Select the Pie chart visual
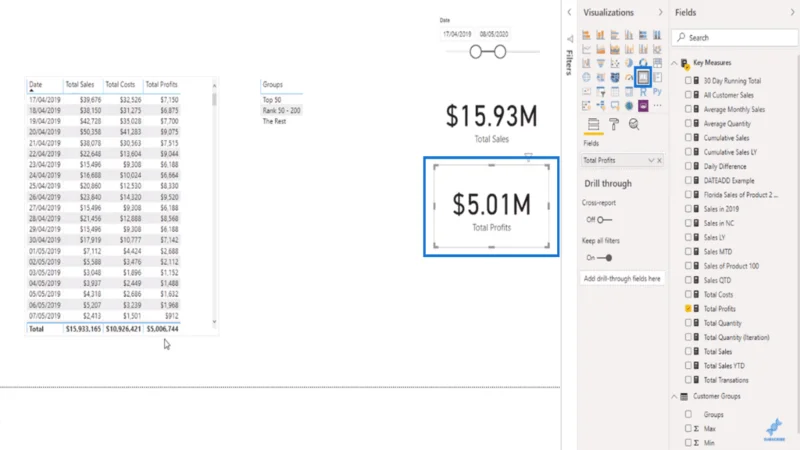 pyautogui.click(x=629, y=63)
